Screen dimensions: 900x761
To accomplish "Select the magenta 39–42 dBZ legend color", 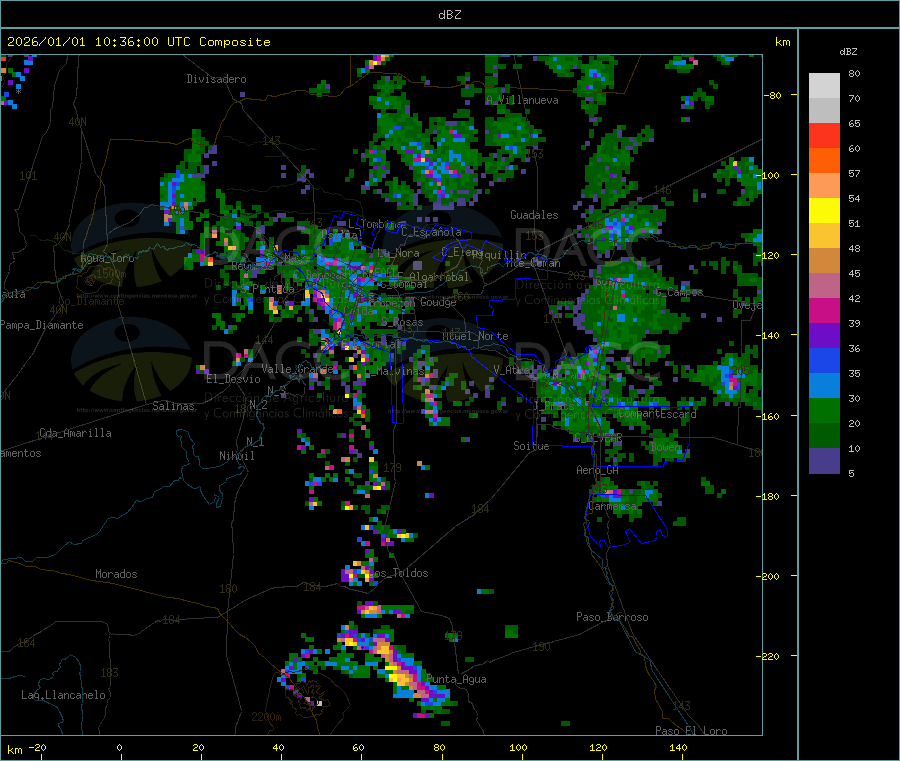I will pos(824,310).
